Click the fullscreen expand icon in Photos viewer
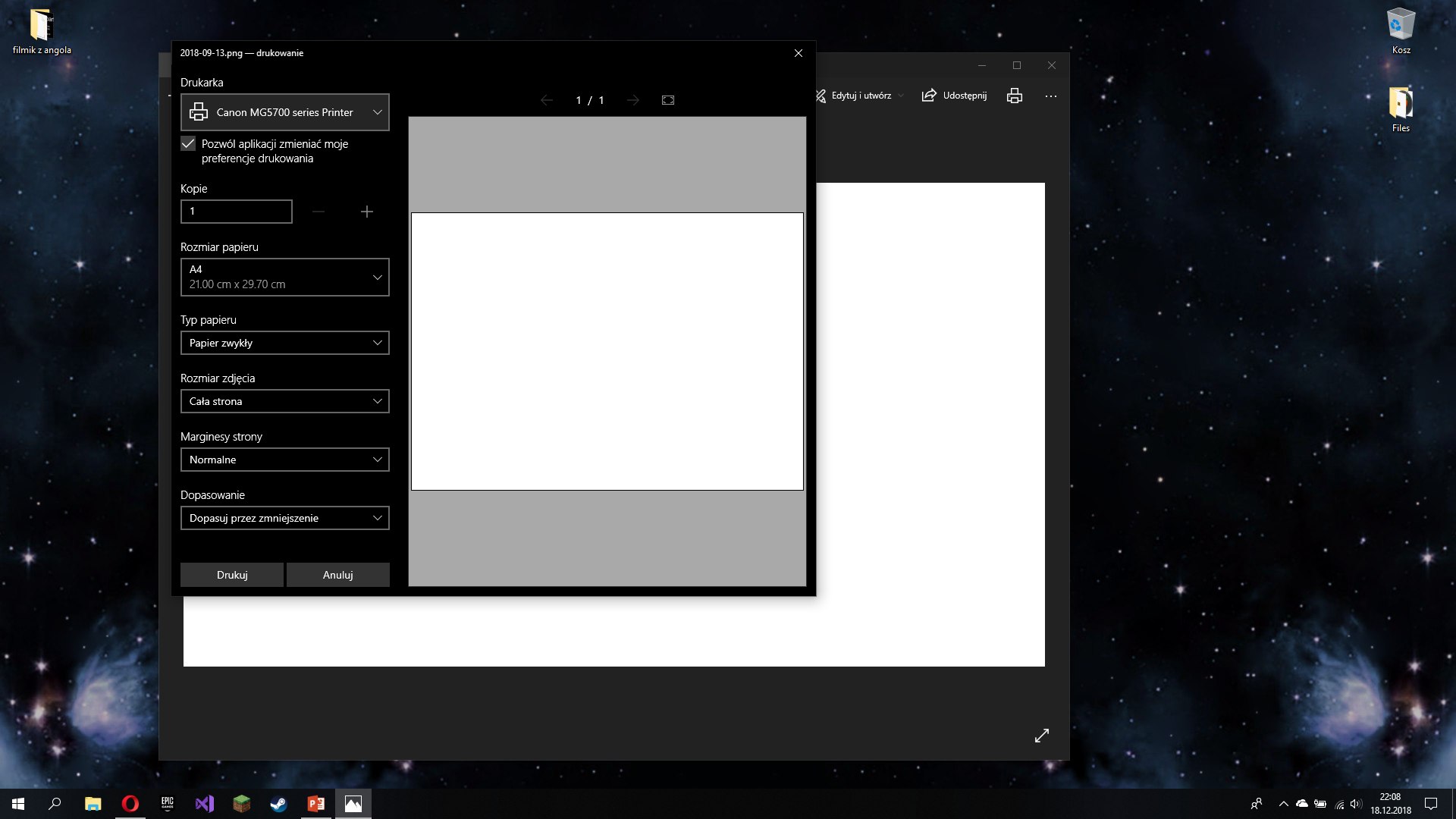1456x819 pixels. tap(1042, 735)
